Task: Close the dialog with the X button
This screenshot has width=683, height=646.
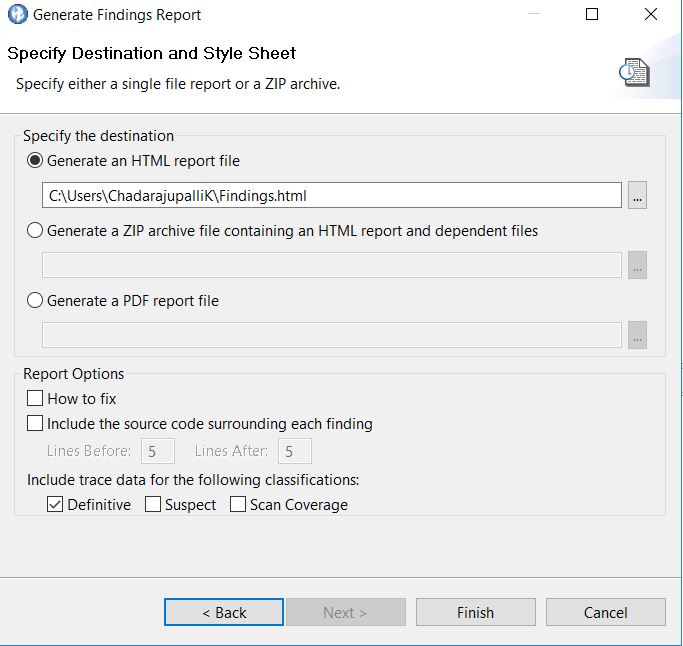Action: 651,15
